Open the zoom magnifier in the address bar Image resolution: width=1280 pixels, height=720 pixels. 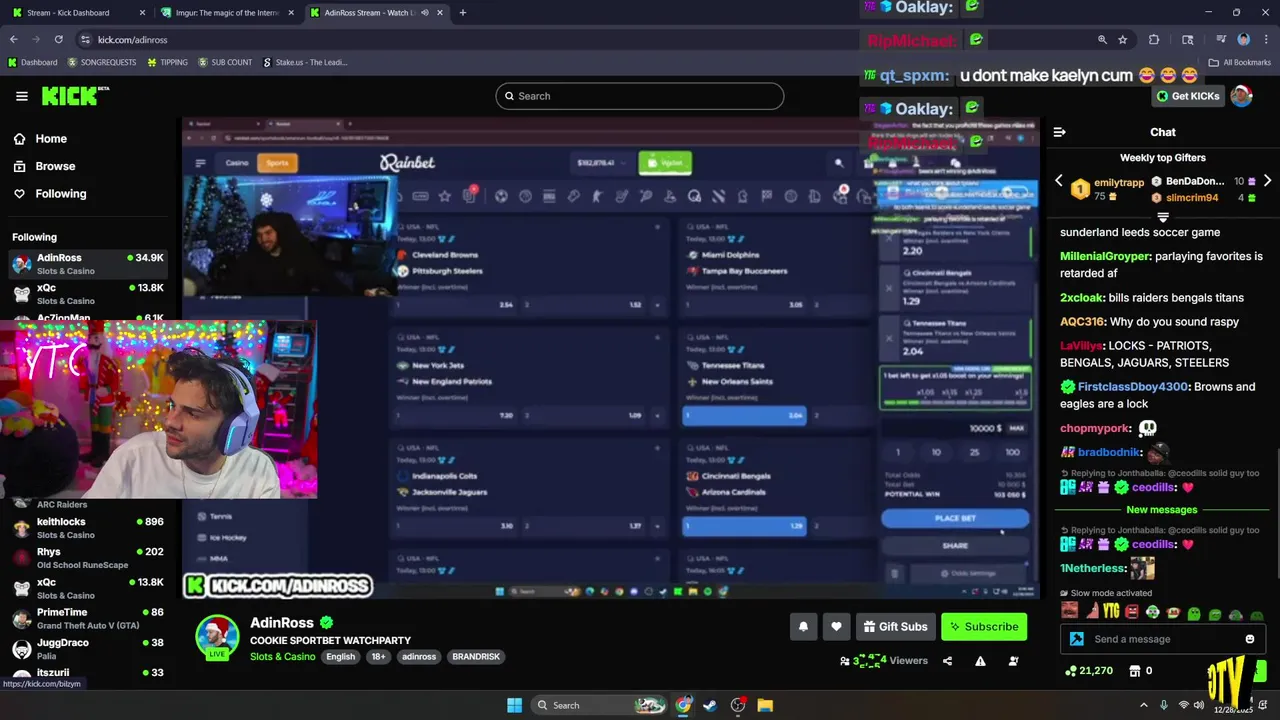pos(1102,39)
